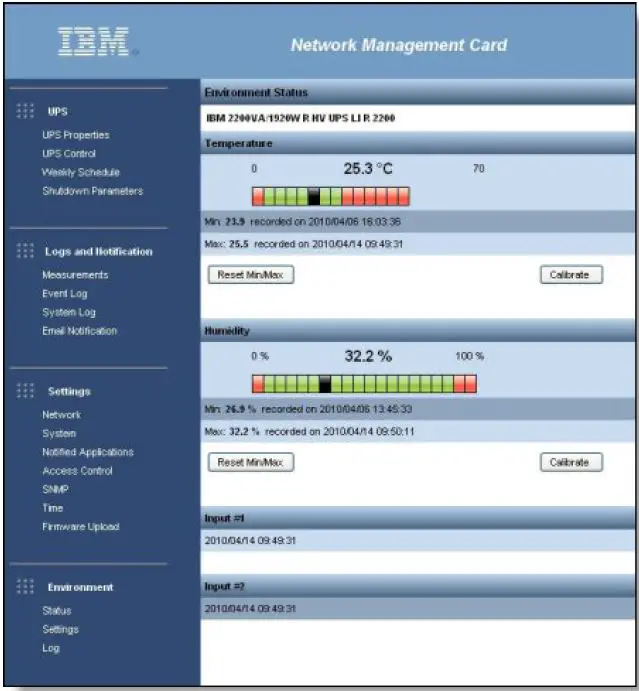Click the 70 temperature scale maximum

tap(479, 168)
